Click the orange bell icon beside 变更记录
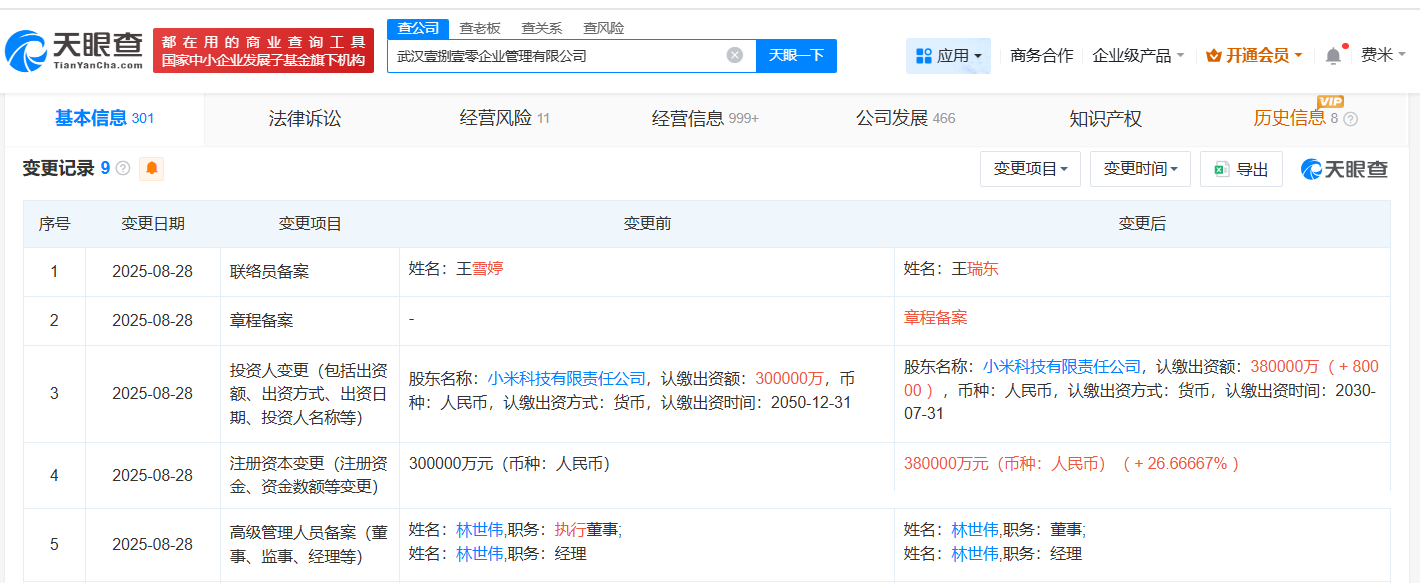1420x583 pixels. coord(151,169)
